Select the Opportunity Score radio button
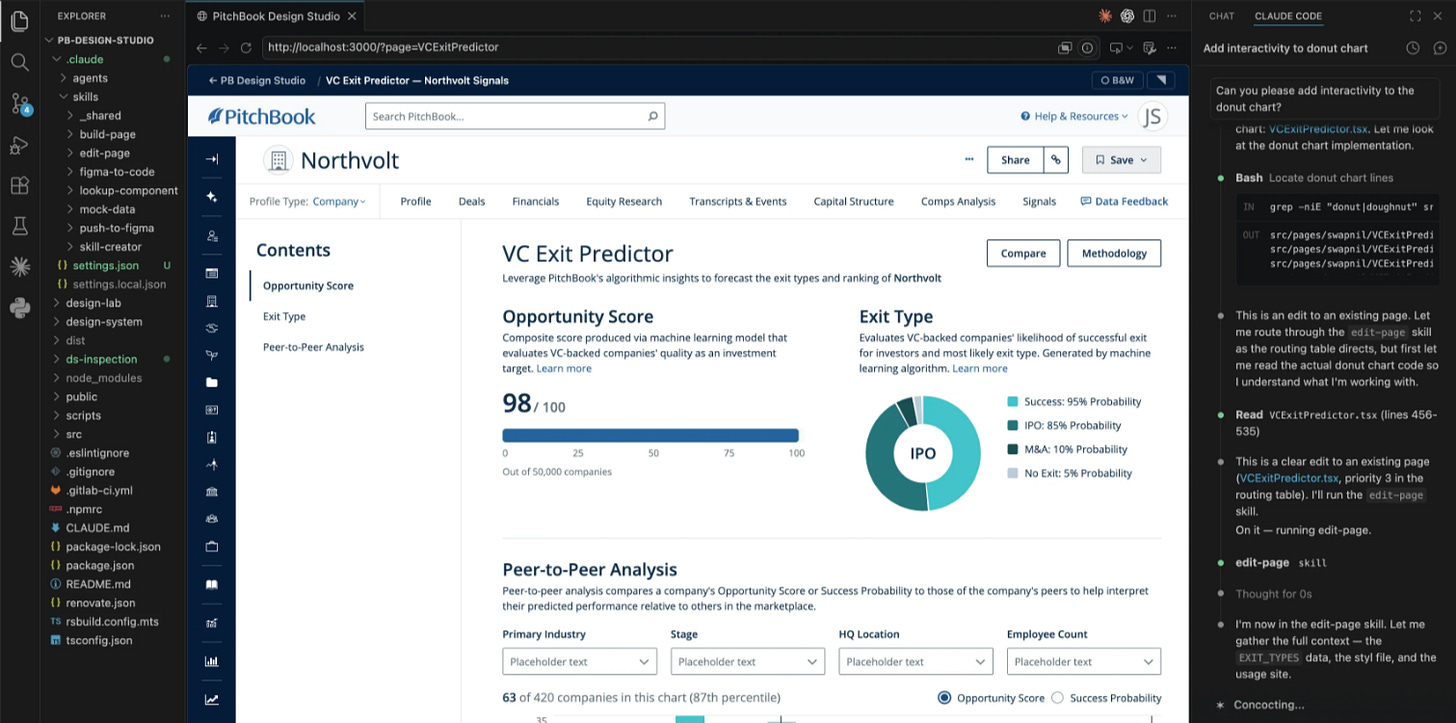 tap(944, 698)
